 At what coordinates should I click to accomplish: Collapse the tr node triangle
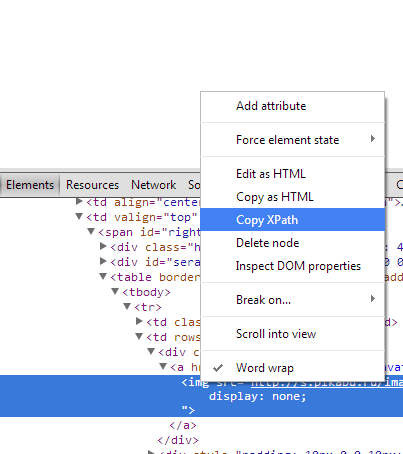[127, 306]
